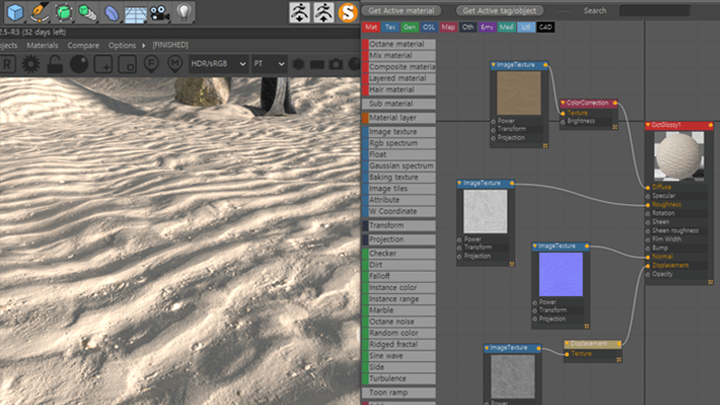The image size is (720, 405).
Task: Click the Brightness port on ColorCorrection
Action: pos(563,122)
